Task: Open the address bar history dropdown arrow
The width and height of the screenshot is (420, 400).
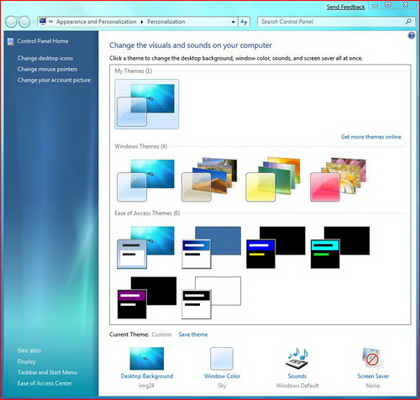Action: pos(233,22)
